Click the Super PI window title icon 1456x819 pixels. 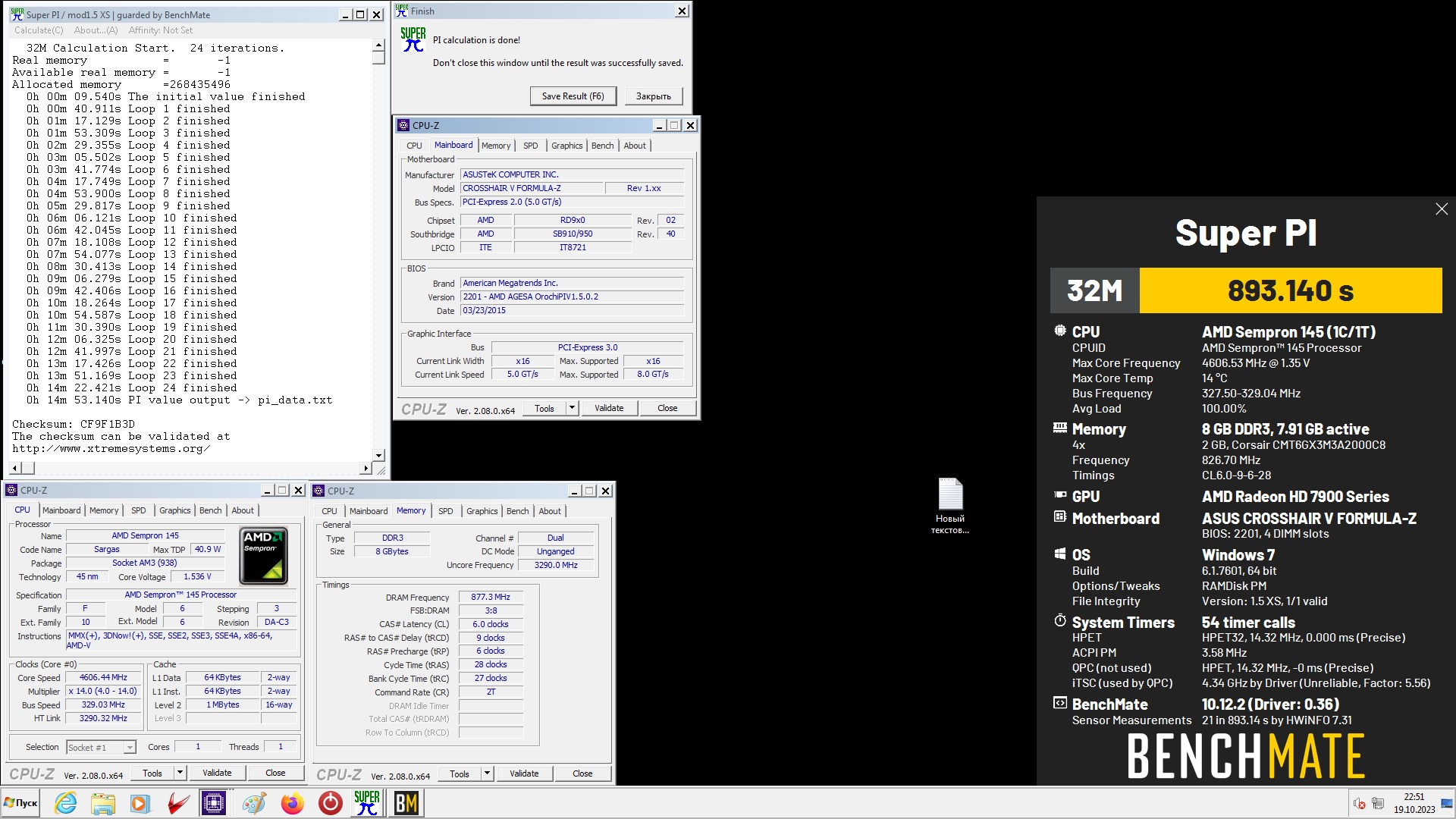point(17,14)
